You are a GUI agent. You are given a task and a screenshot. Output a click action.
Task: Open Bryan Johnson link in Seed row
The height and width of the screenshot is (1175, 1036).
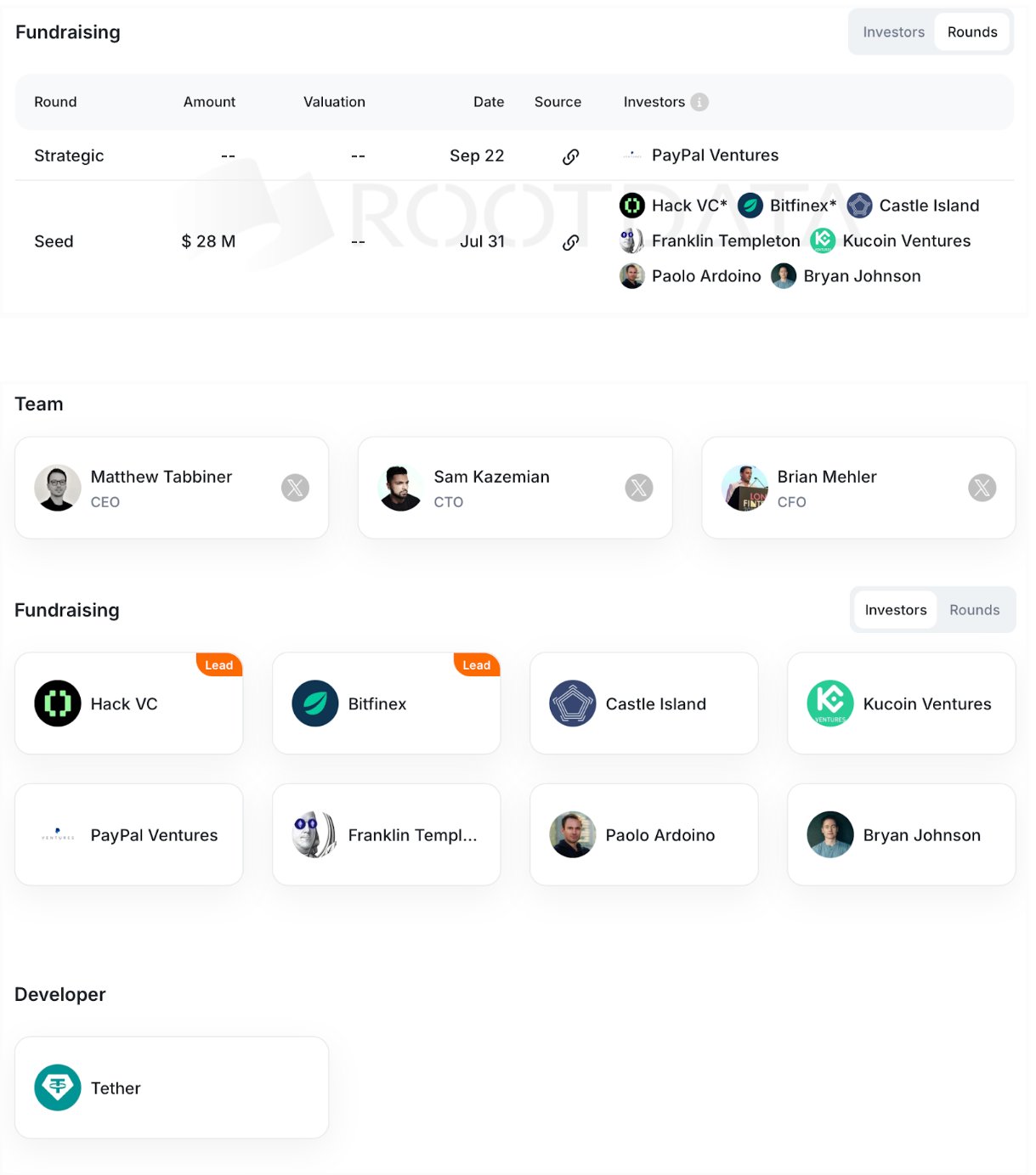[x=862, y=276]
